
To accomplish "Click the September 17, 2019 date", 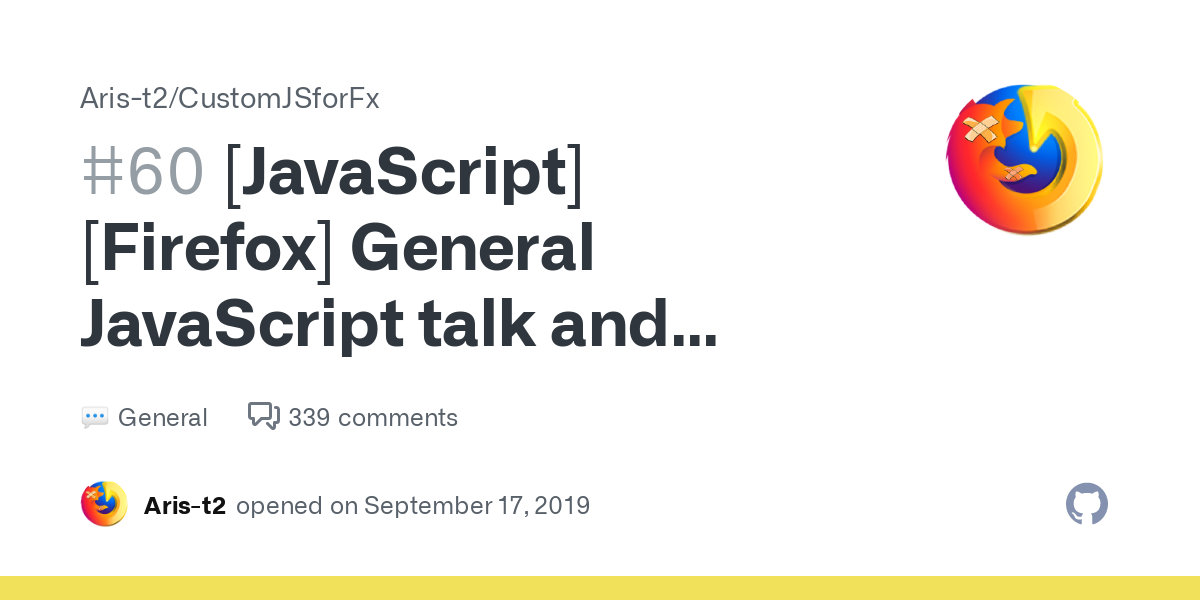I will [x=477, y=506].
